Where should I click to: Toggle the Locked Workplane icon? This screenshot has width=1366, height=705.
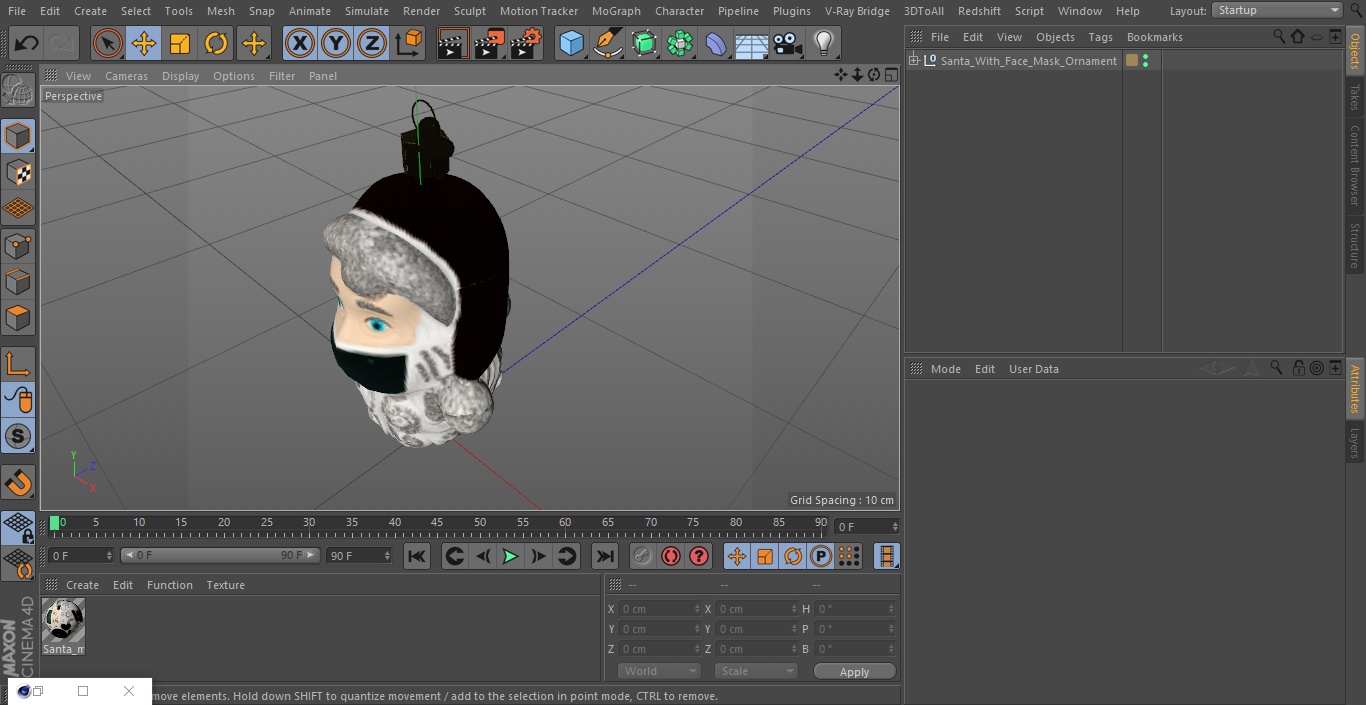pos(18,527)
